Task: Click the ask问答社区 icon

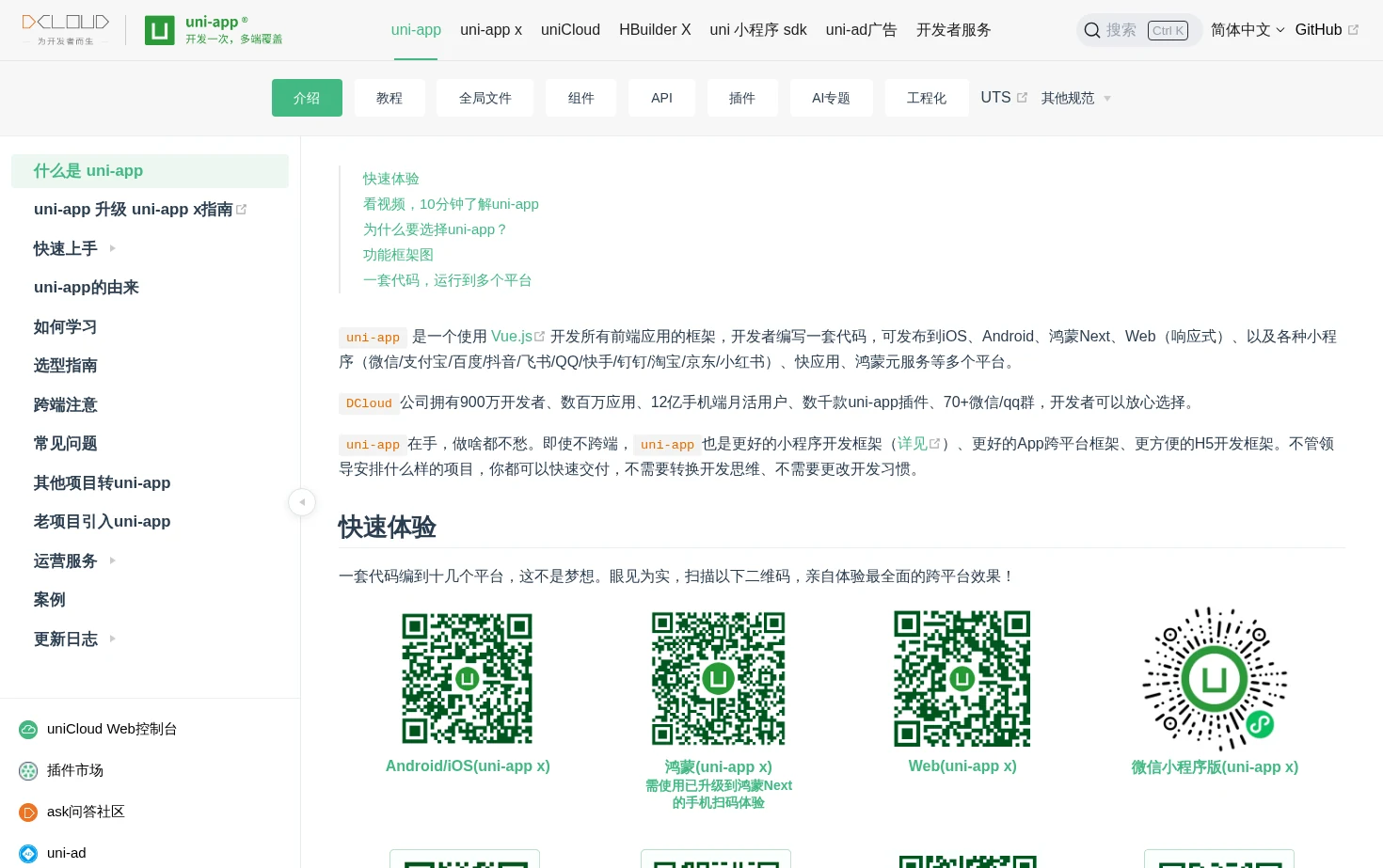Action: (x=28, y=812)
